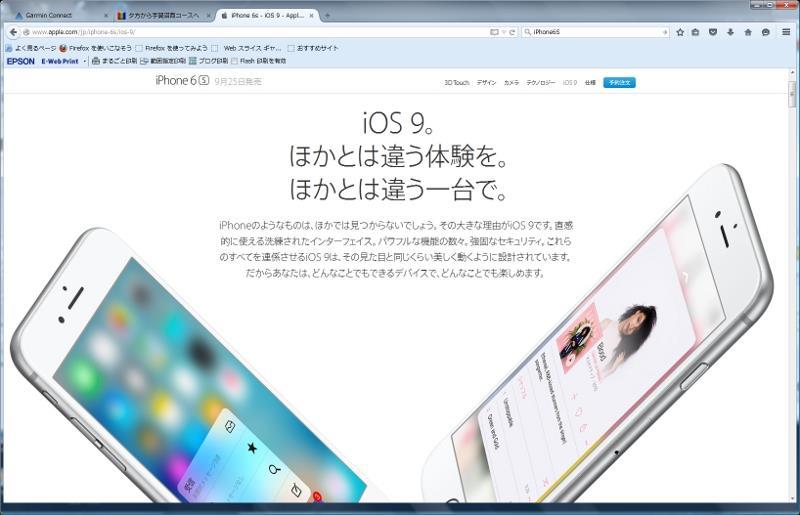Click the よく見るページ bookmark icon
This screenshot has height=515, width=800.
pos(9,48)
